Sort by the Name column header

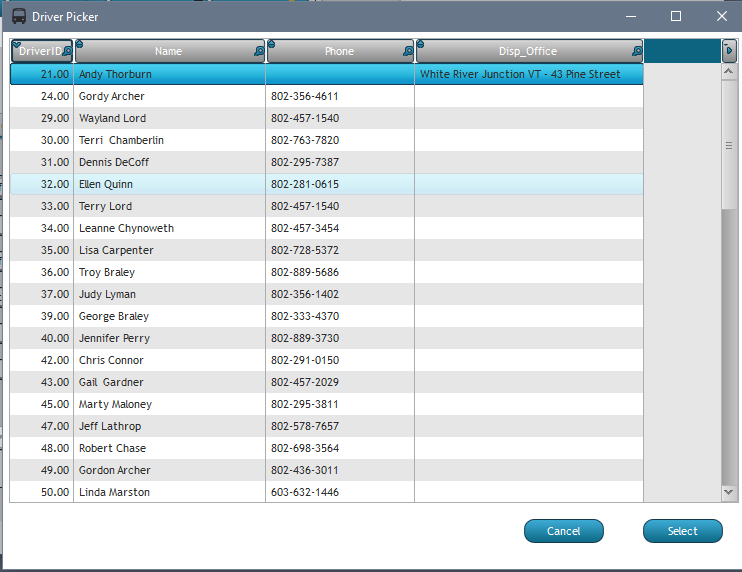pyautogui.click(x=168, y=51)
